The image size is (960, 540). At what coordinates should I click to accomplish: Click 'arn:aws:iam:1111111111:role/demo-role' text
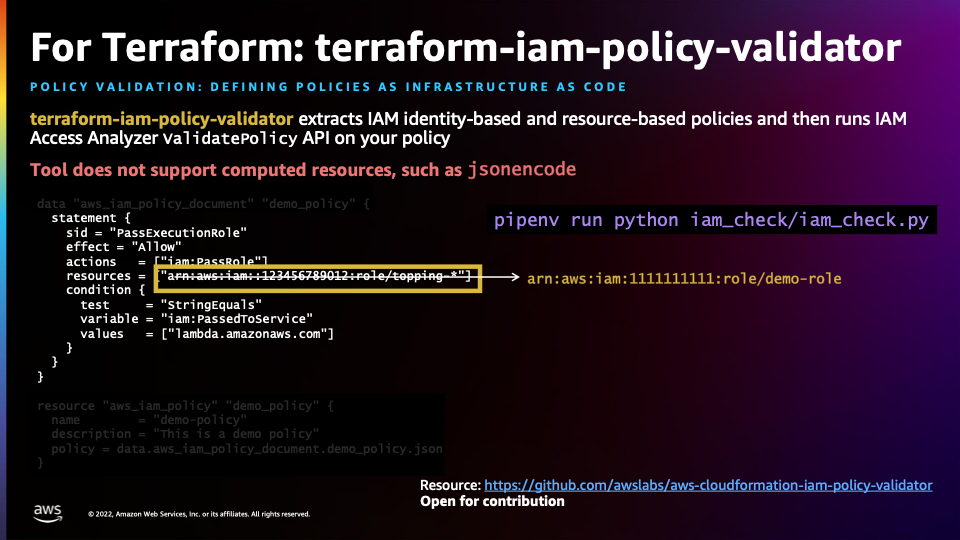684,279
